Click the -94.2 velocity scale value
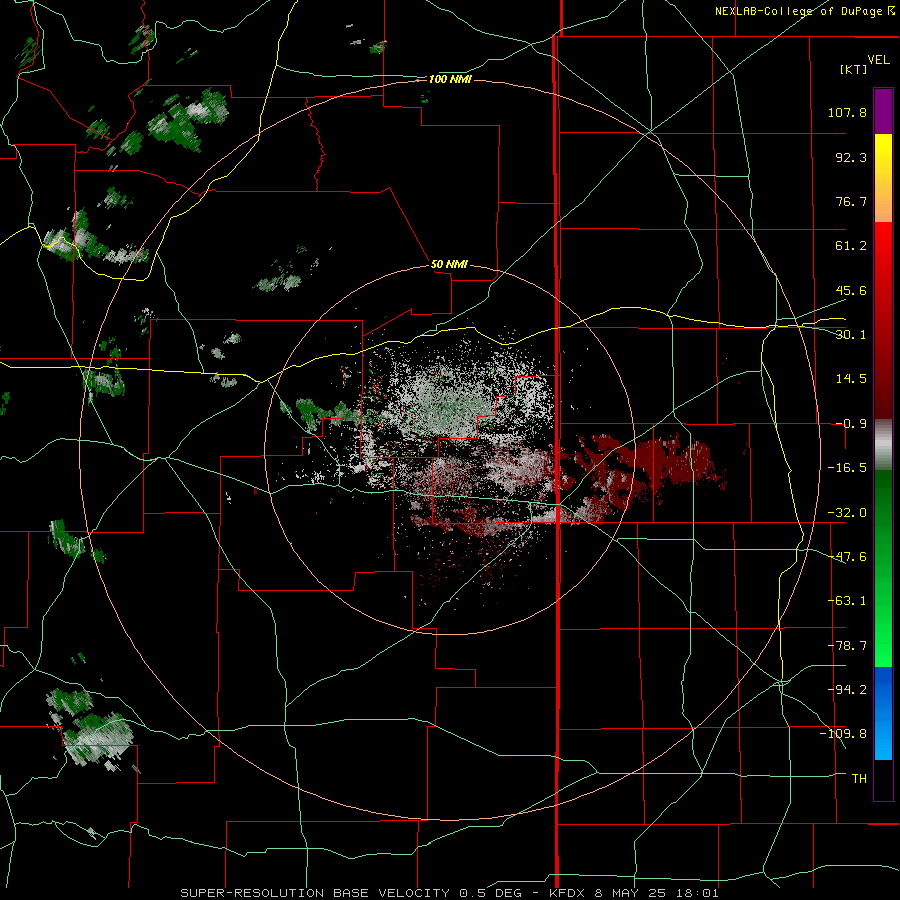 coord(847,690)
